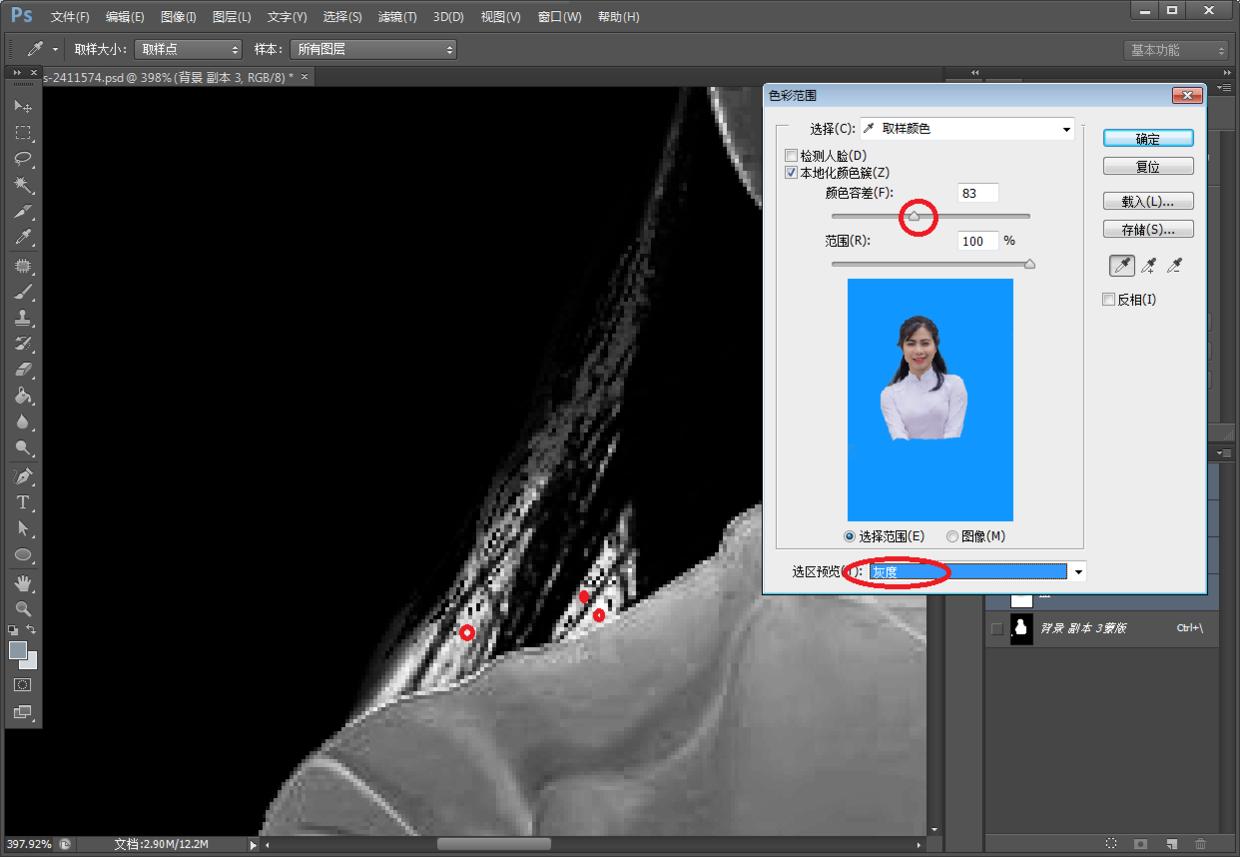This screenshot has height=857, width=1240.
Task: Select the Eraser tool
Action: coord(23,370)
